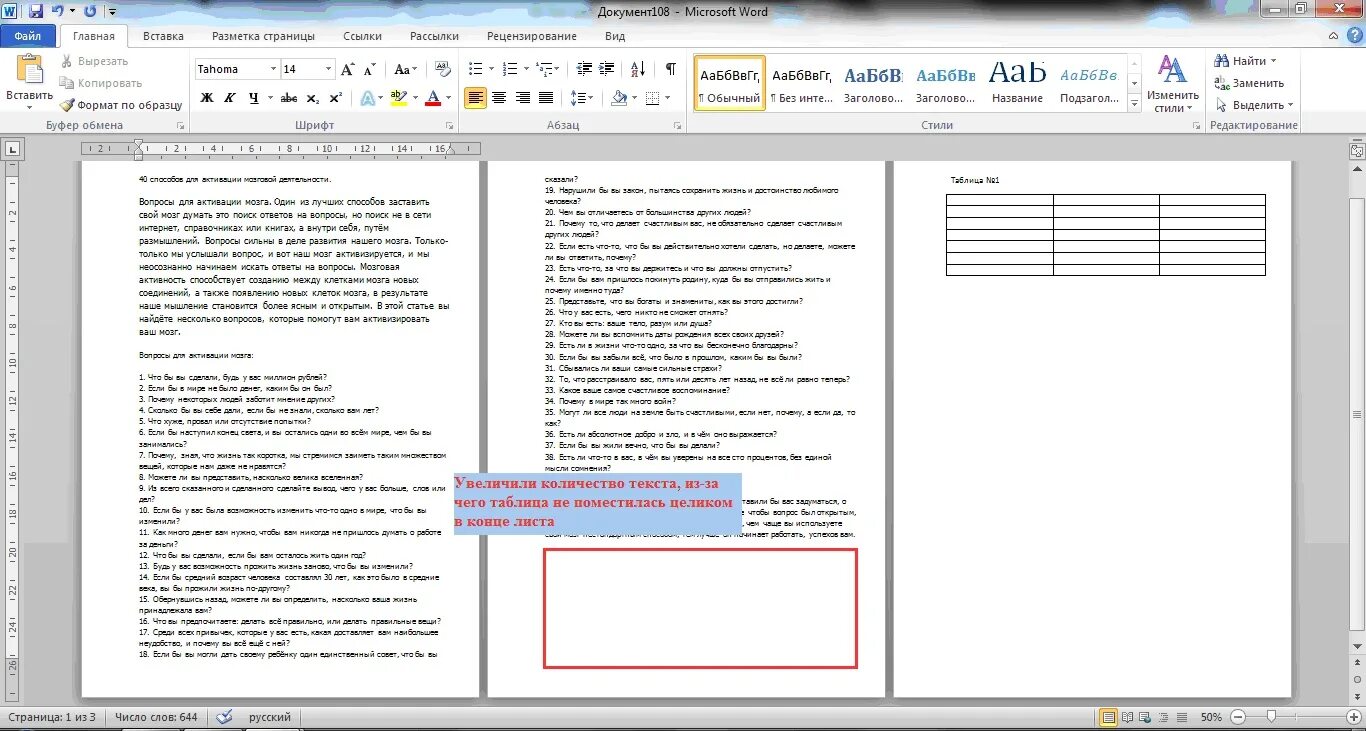Select Align Right button
Screen dimensions: 1366x731
pyautogui.click(x=522, y=98)
